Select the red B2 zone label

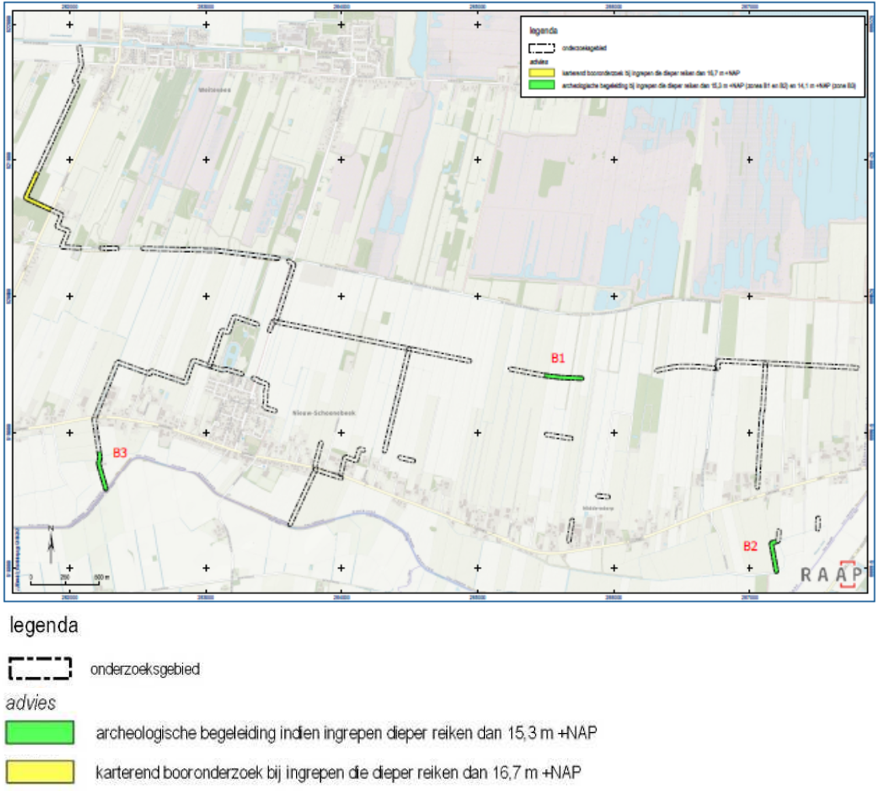(750, 545)
